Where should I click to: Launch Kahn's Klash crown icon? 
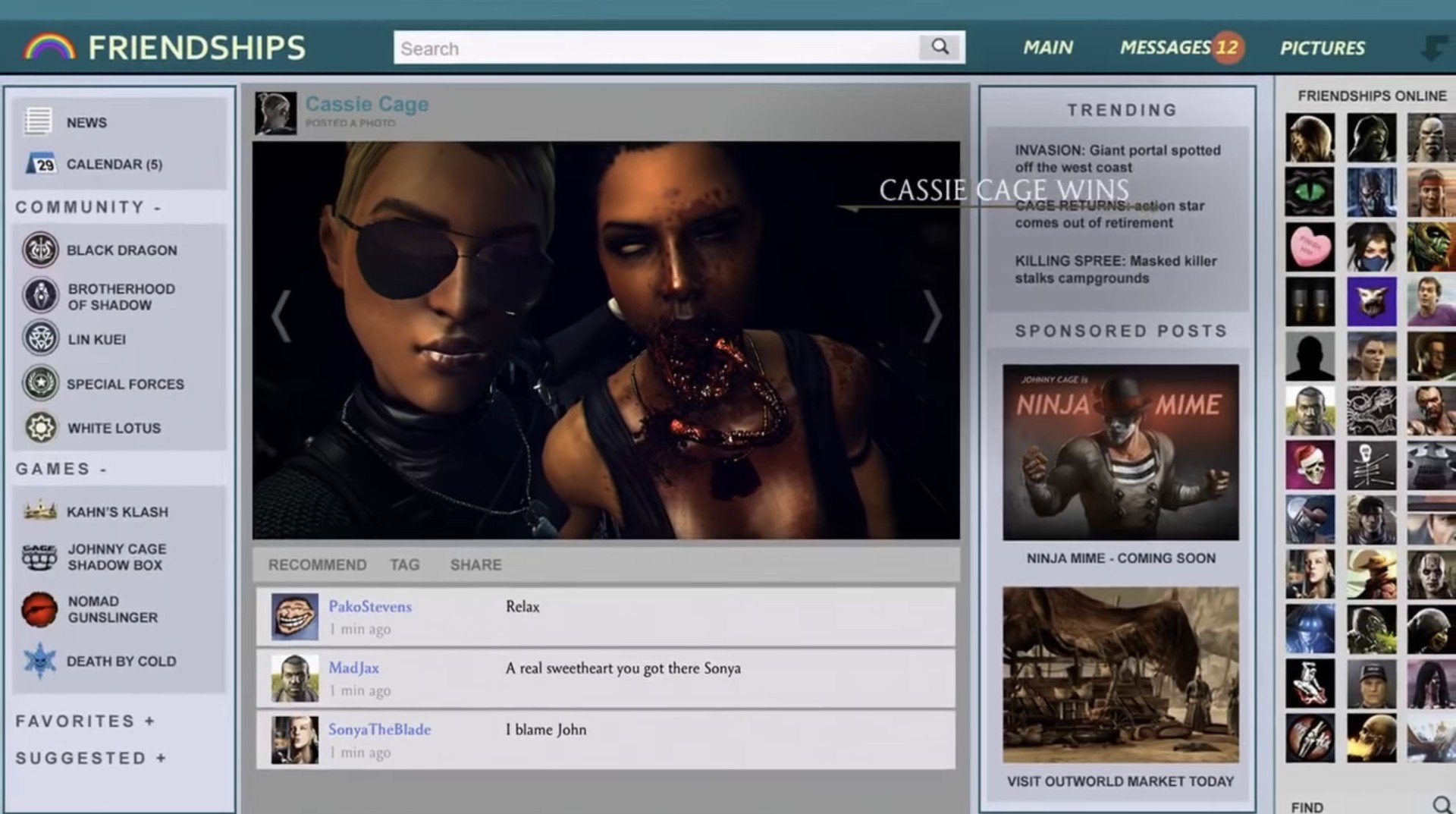(x=40, y=511)
